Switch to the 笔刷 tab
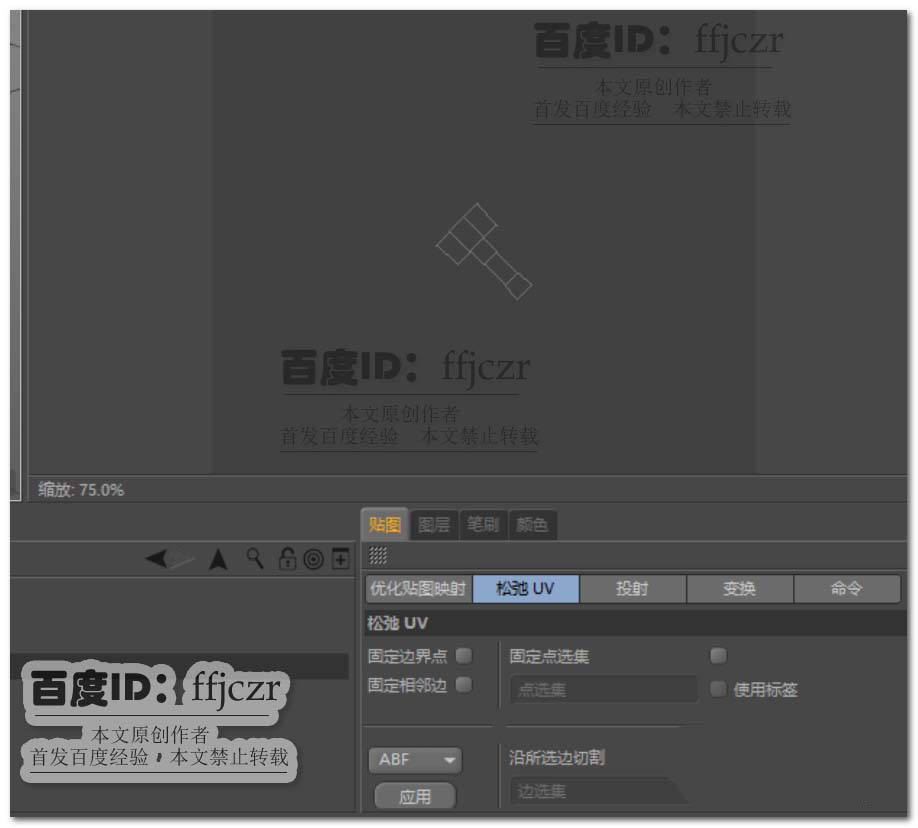 click(483, 524)
